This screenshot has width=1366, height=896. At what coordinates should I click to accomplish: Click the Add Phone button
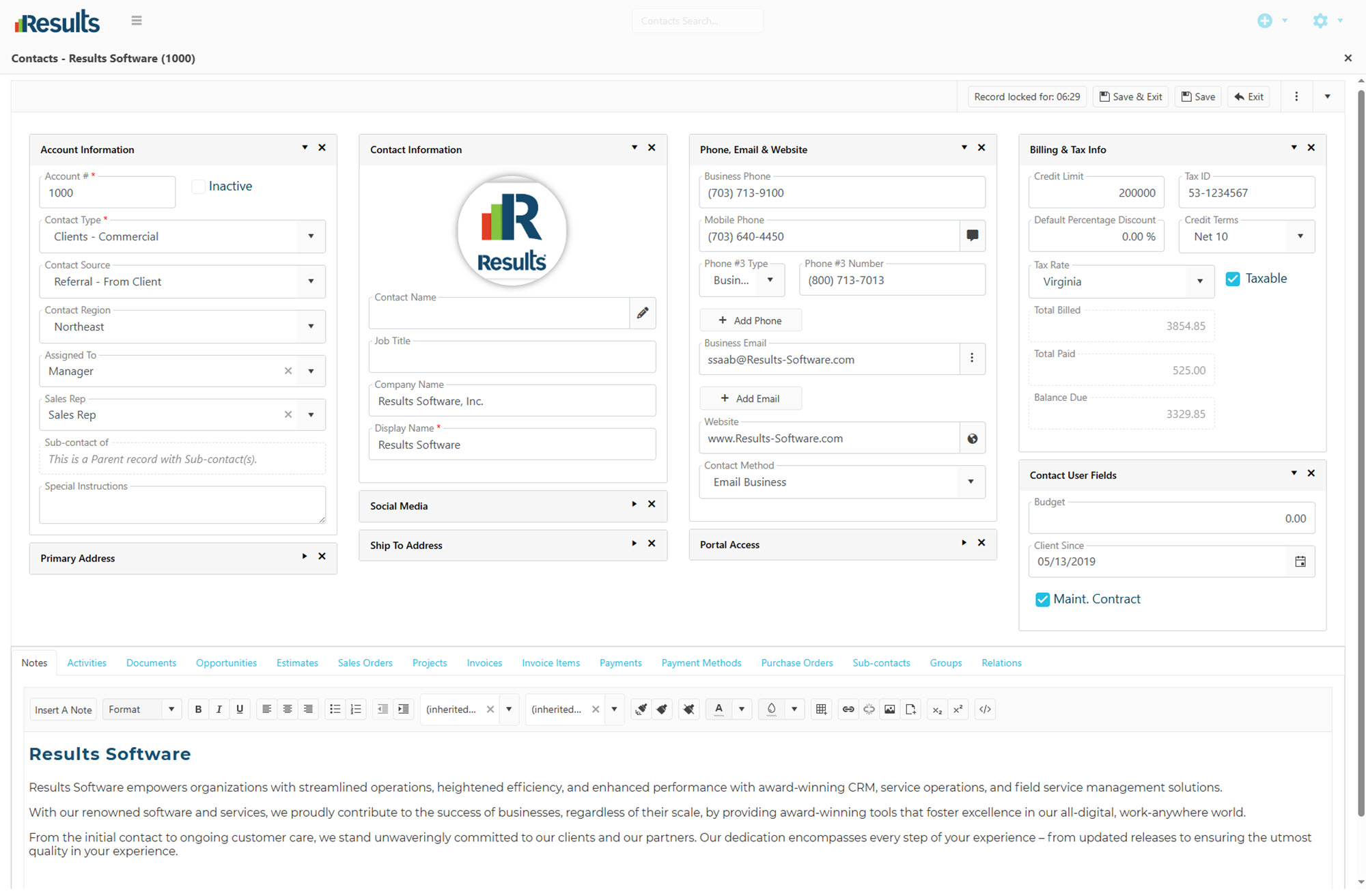pyautogui.click(x=750, y=320)
